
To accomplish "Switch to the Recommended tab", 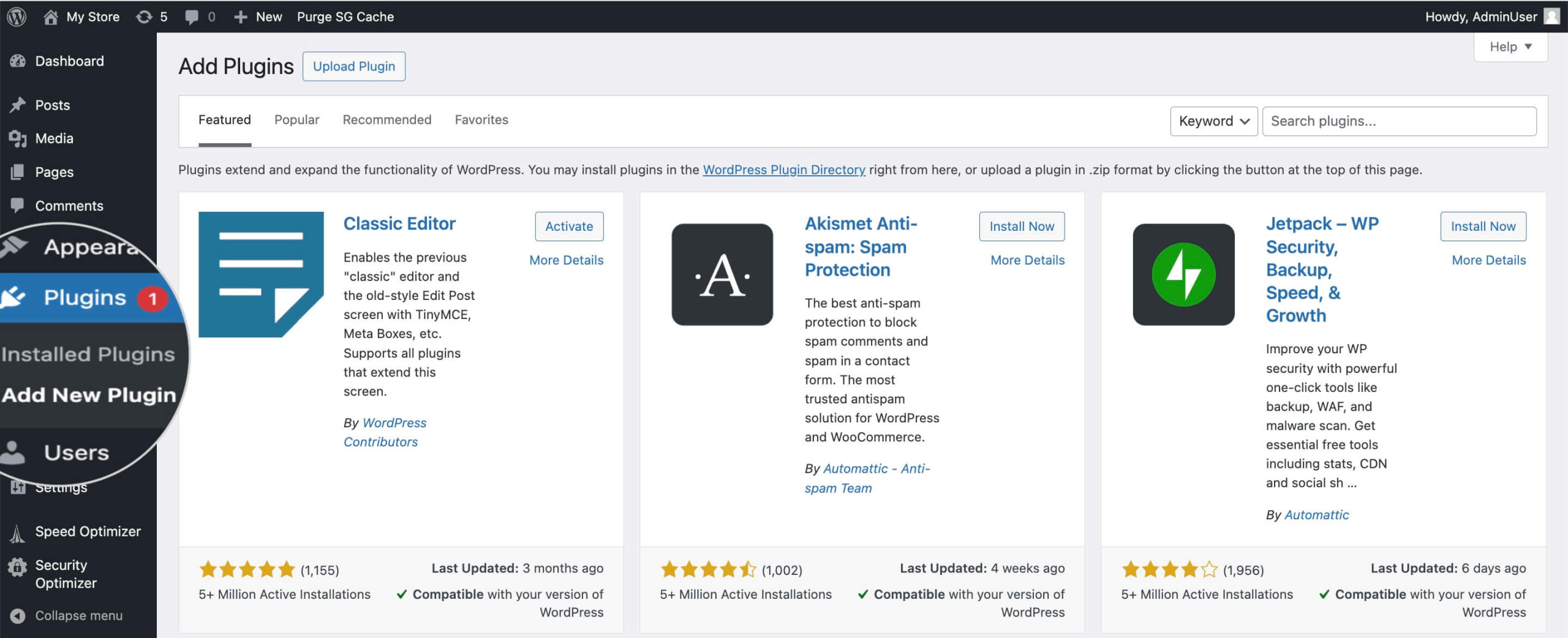I will (387, 120).
